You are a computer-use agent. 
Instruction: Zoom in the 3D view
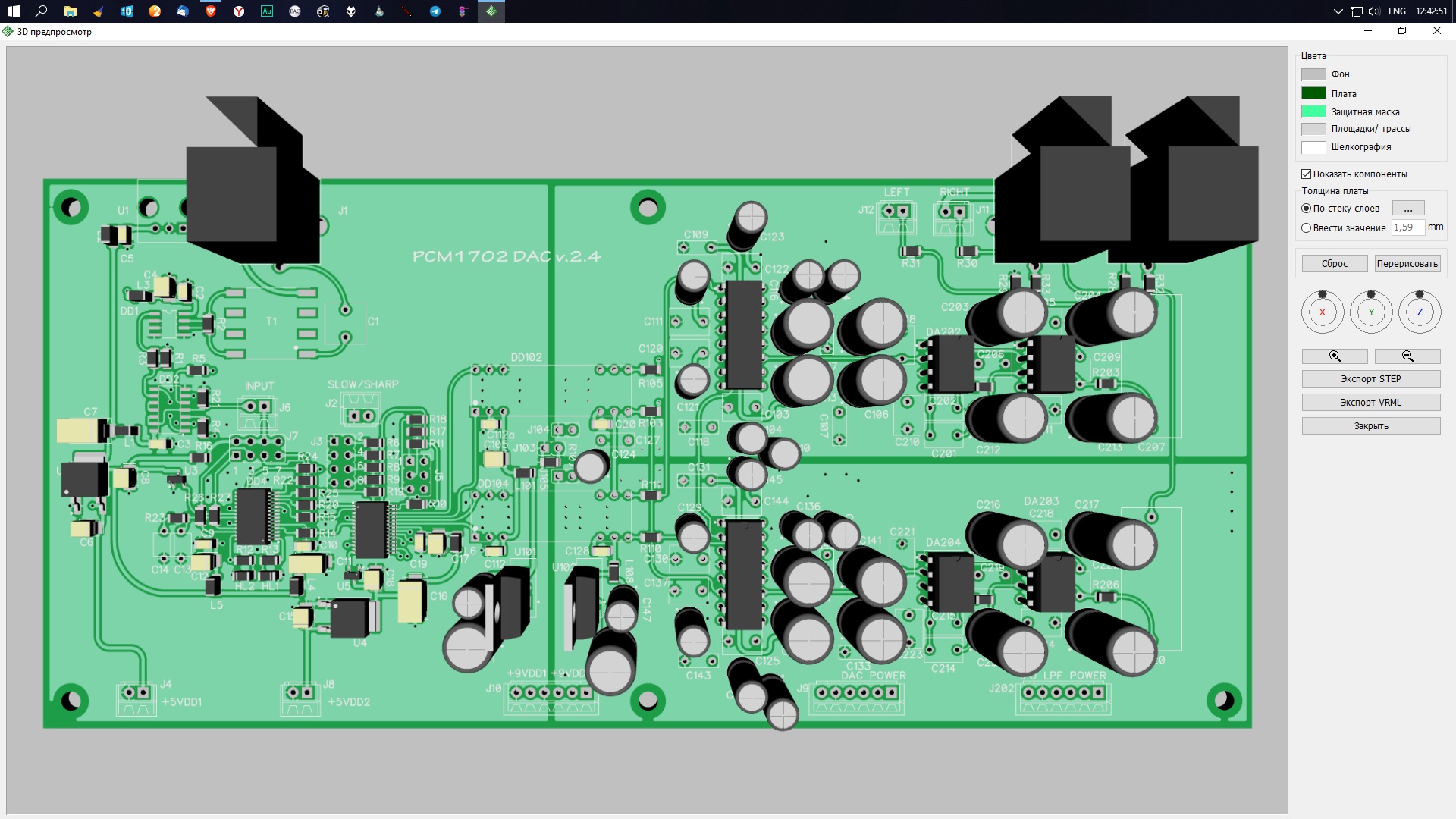[x=1335, y=356]
